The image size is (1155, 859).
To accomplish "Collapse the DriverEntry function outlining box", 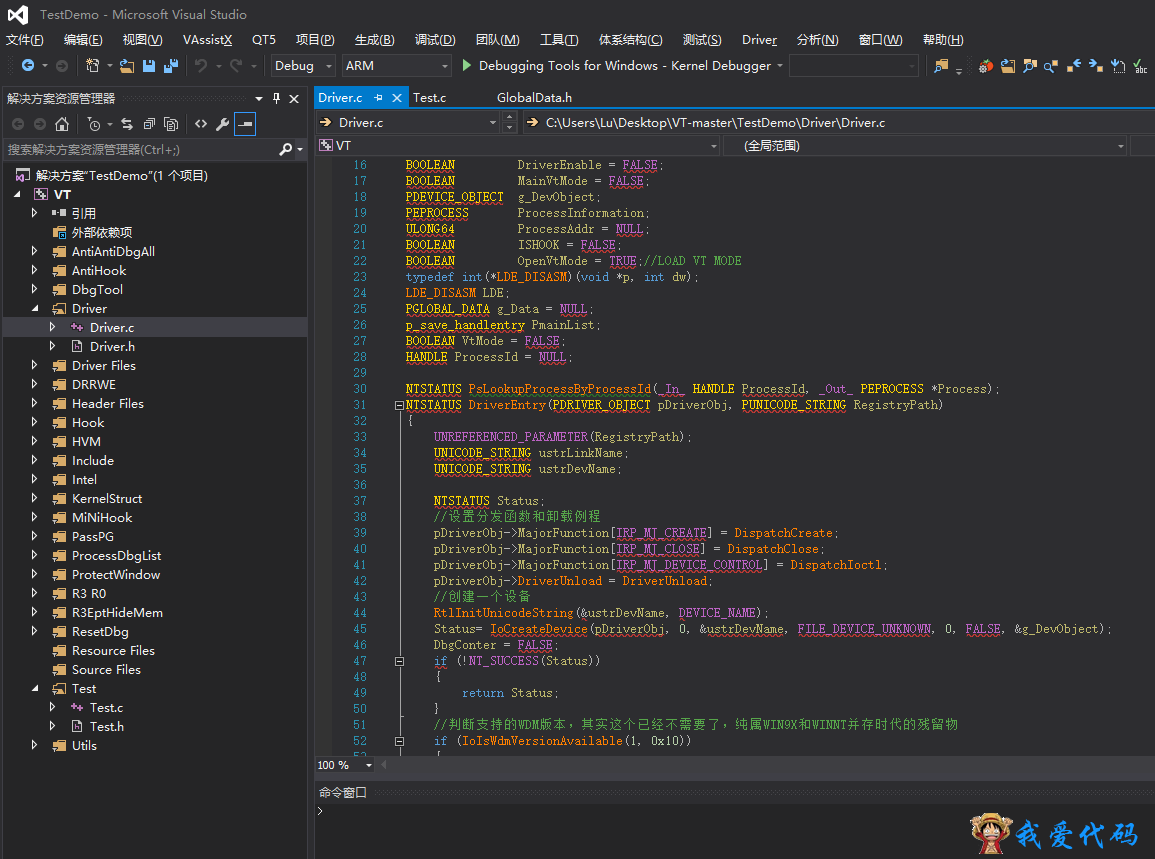I will pos(399,405).
